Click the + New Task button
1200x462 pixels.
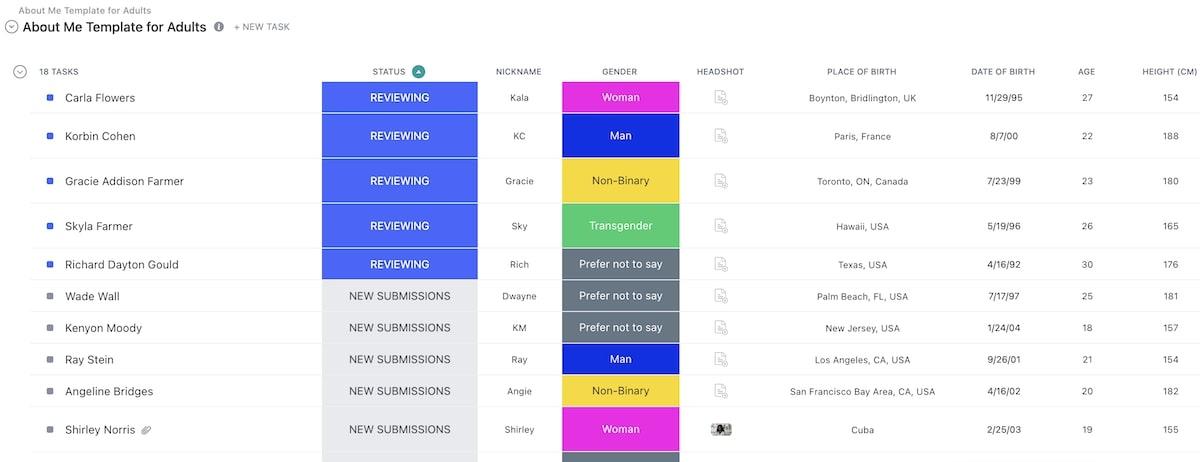coord(262,27)
